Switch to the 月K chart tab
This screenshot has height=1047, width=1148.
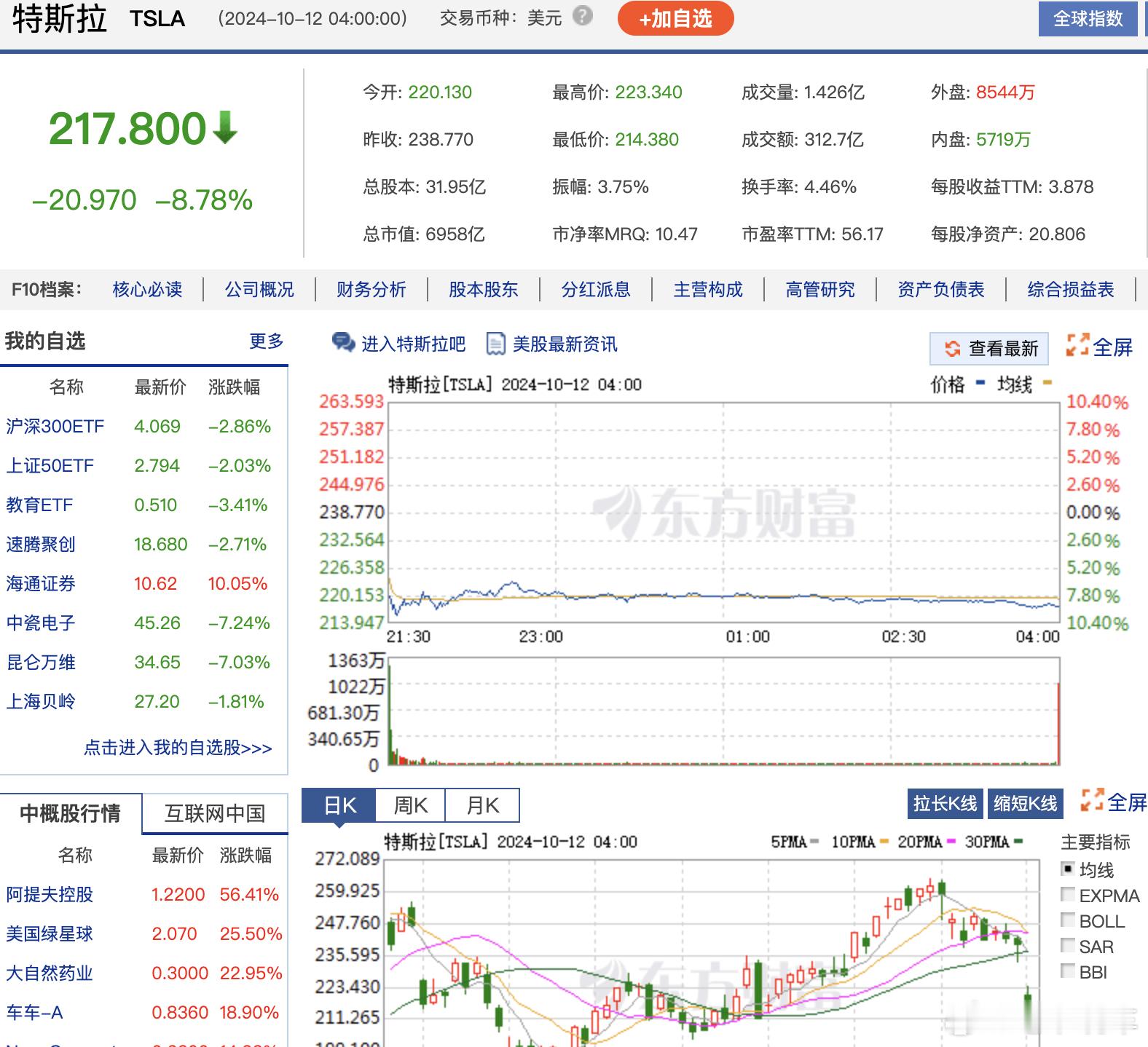[x=482, y=805]
